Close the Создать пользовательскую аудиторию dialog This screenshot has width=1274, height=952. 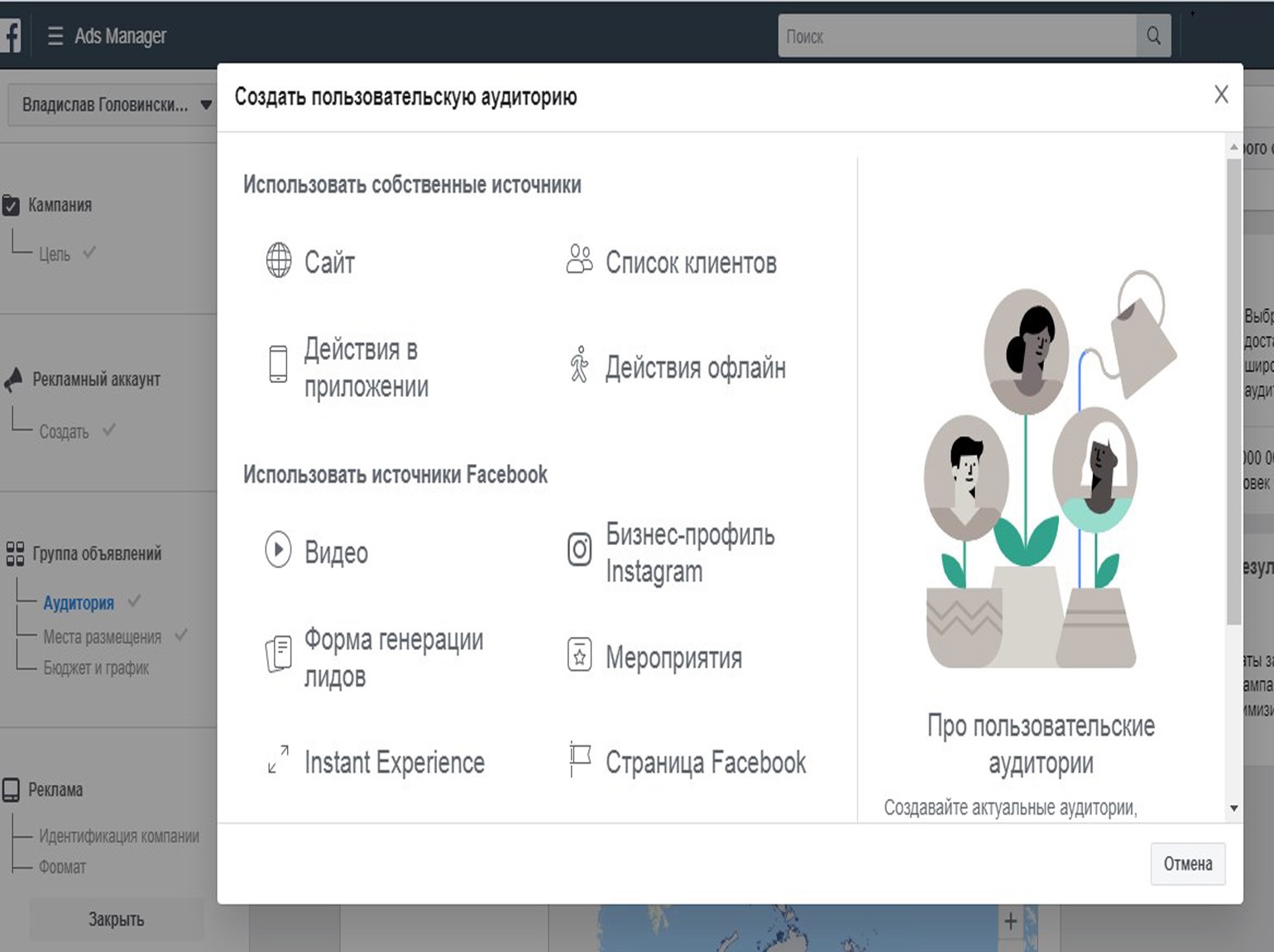coord(1221,95)
